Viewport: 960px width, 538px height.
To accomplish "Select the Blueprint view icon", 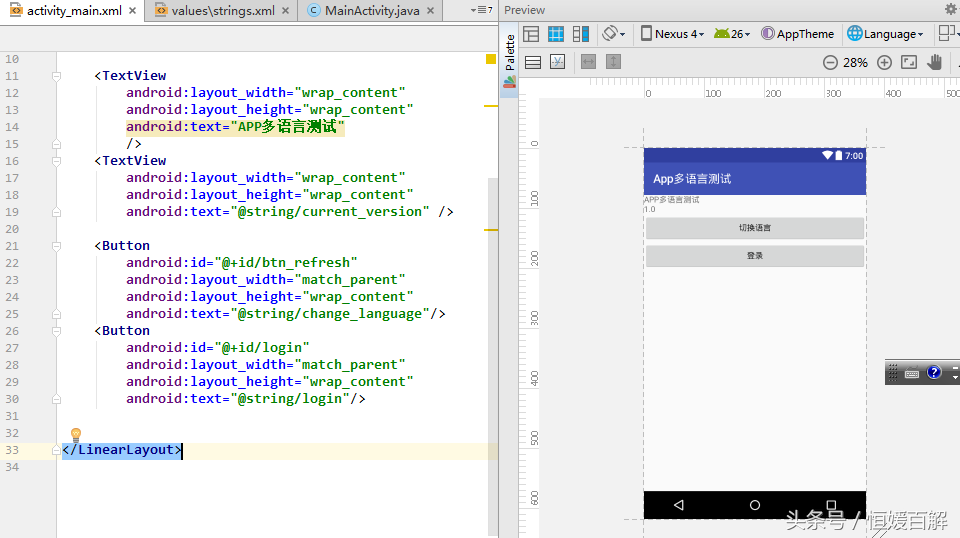I will 556,34.
